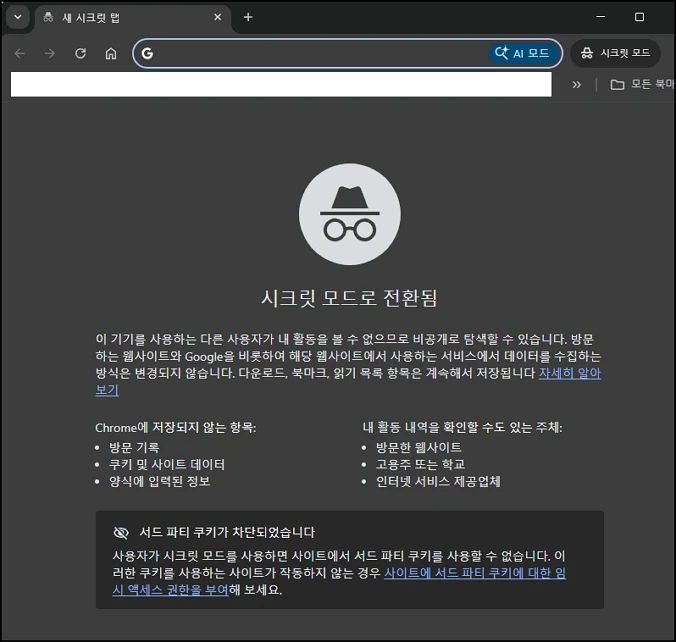The width and height of the screenshot is (676, 642).
Task: Click the crossed-out eye cookie icon
Action: tap(121, 533)
